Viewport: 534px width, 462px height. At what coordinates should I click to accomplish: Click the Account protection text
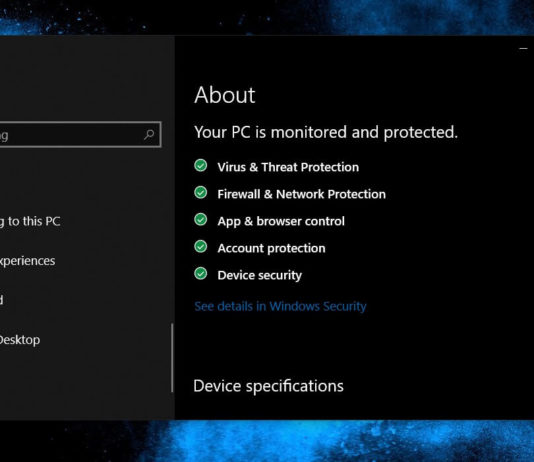click(271, 249)
